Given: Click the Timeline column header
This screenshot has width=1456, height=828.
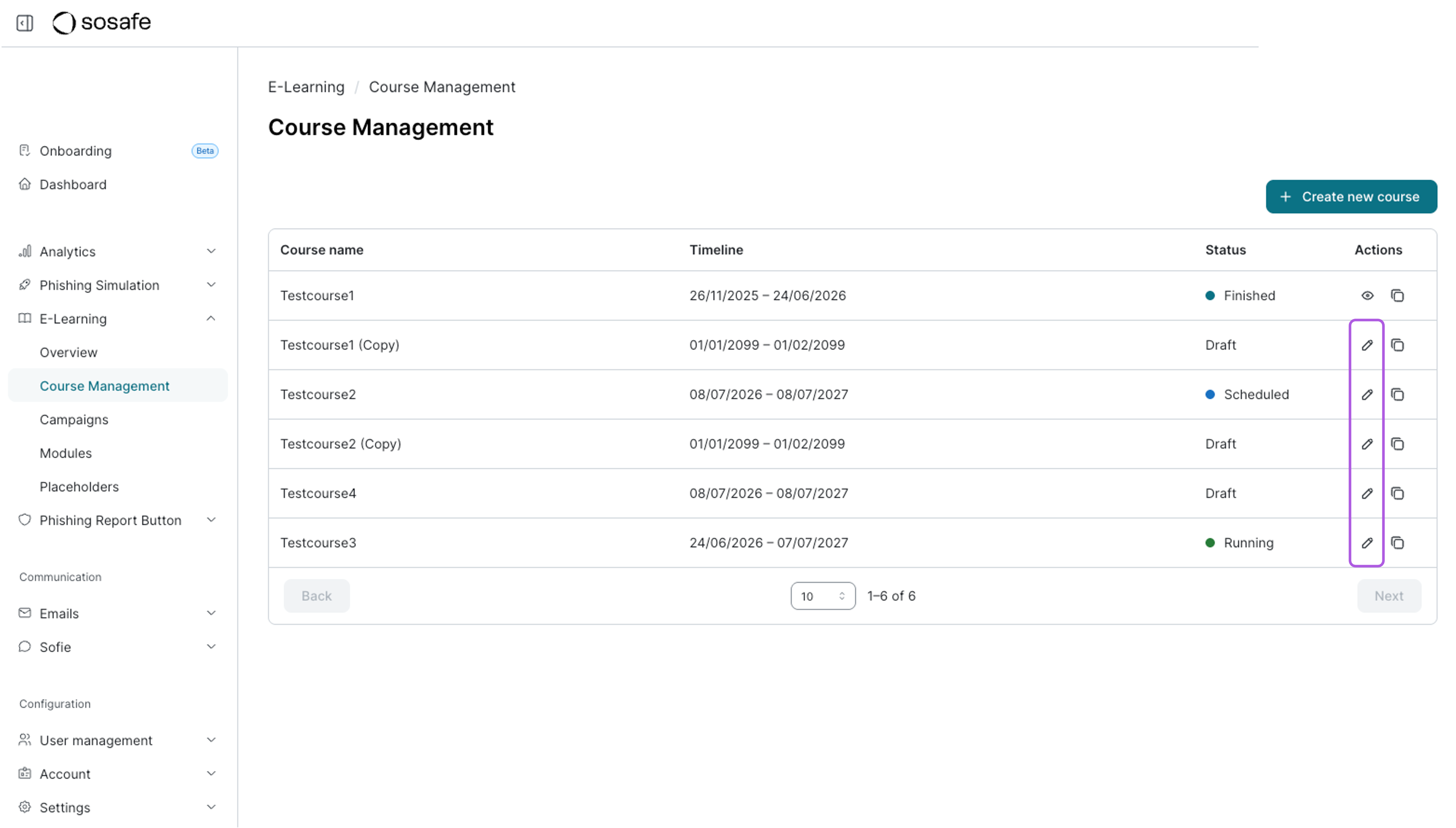Looking at the screenshot, I should (716, 250).
